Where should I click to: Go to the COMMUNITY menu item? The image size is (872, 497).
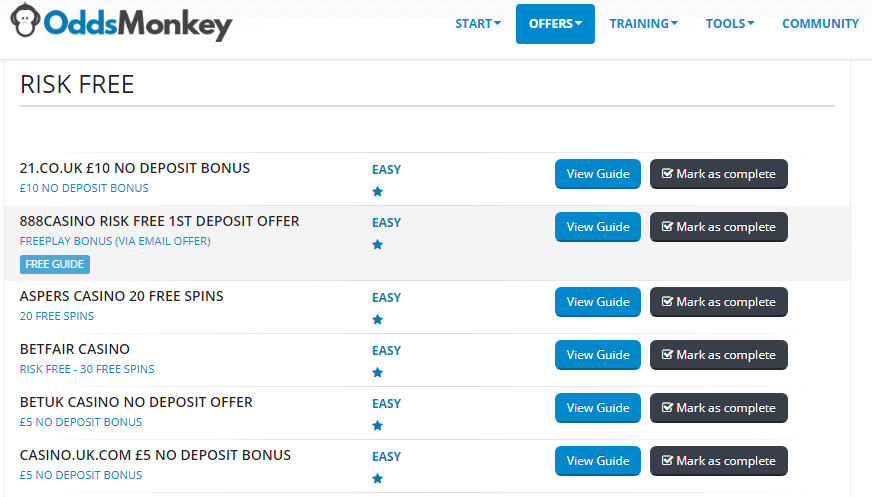pyautogui.click(x=820, y=24)
